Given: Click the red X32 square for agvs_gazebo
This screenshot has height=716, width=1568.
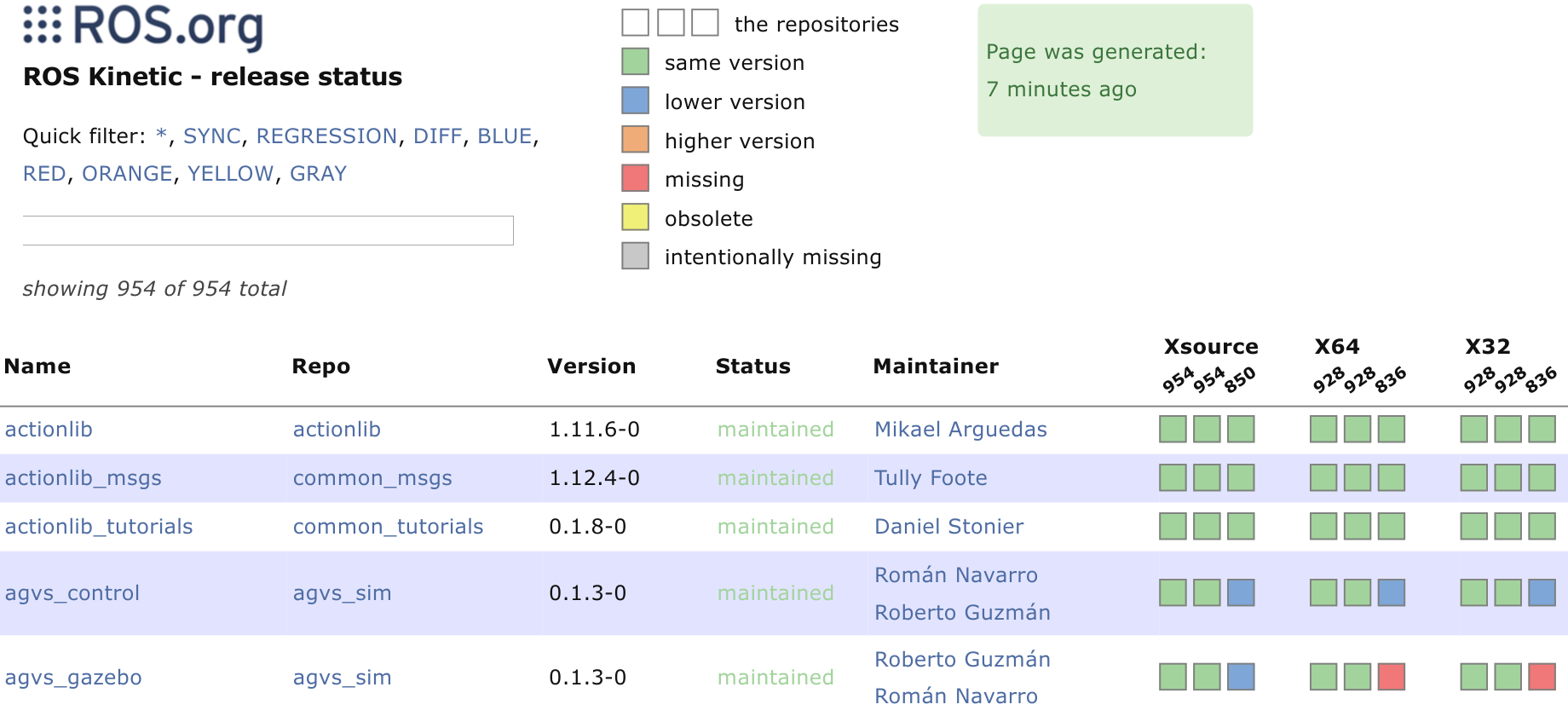Looking at the screenshot, I should [1542, 677].
